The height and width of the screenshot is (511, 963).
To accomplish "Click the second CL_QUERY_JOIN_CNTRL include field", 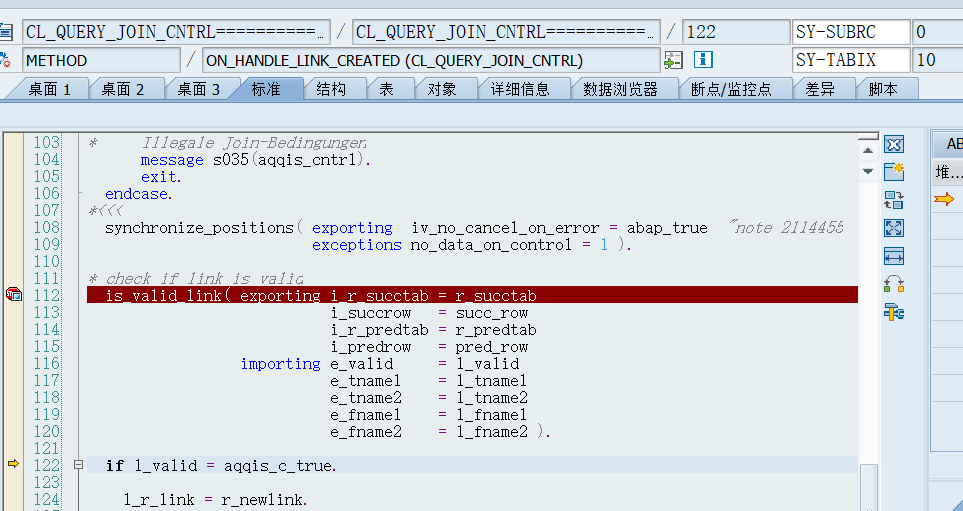I will point(506,32).
